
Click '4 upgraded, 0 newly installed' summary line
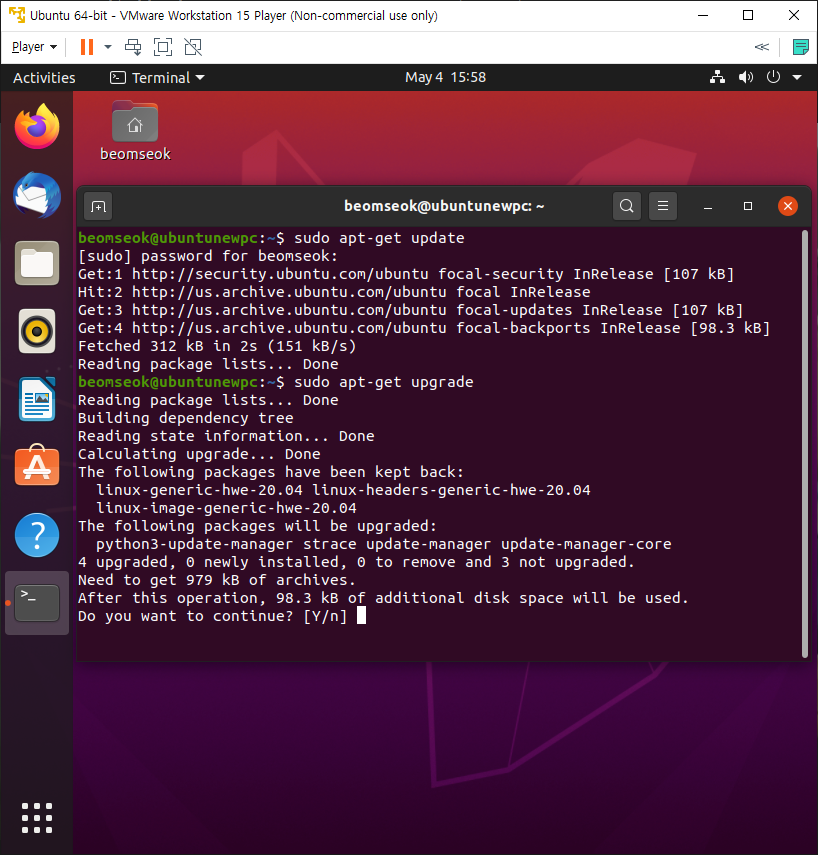(356, 562)
